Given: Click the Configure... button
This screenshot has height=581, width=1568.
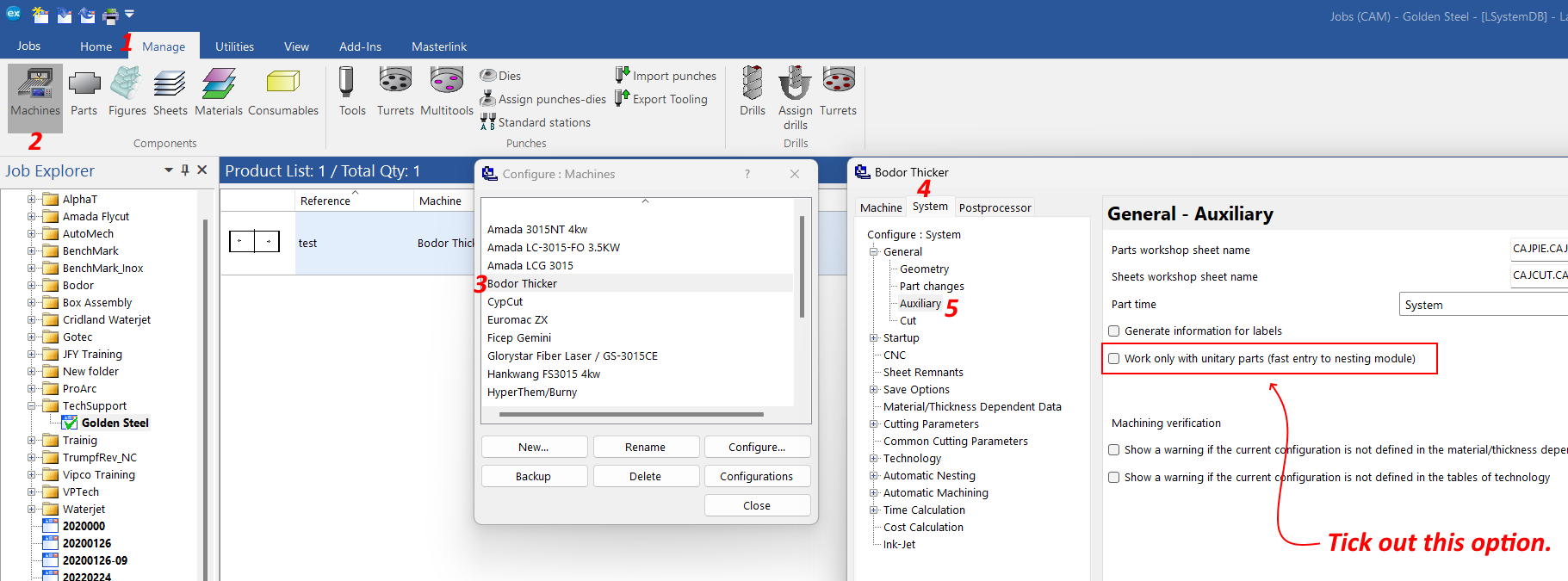Looking at the screenshot, I should (x=757, y=447).
